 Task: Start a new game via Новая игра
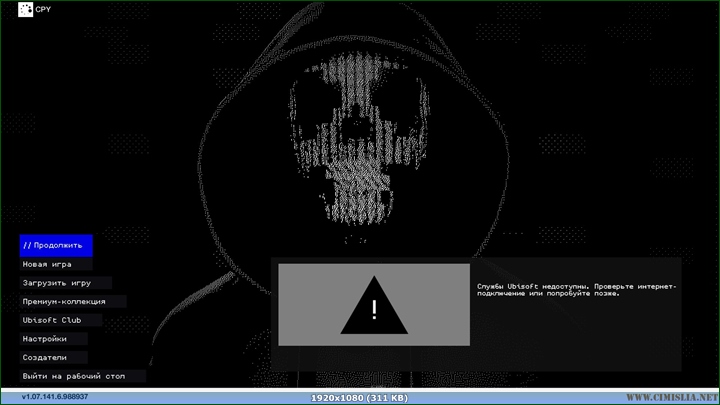click(x=48, y=264)
